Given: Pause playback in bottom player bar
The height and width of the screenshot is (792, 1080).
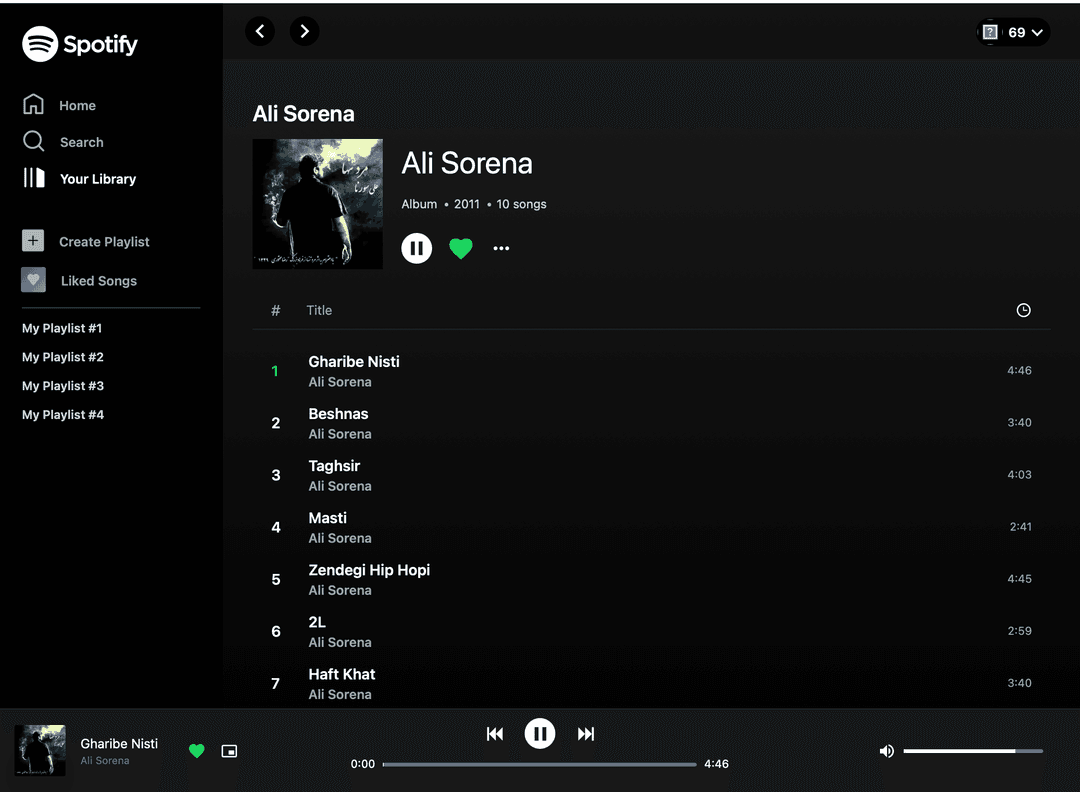Looking at the screenshot, I should (x=540, y=734).
